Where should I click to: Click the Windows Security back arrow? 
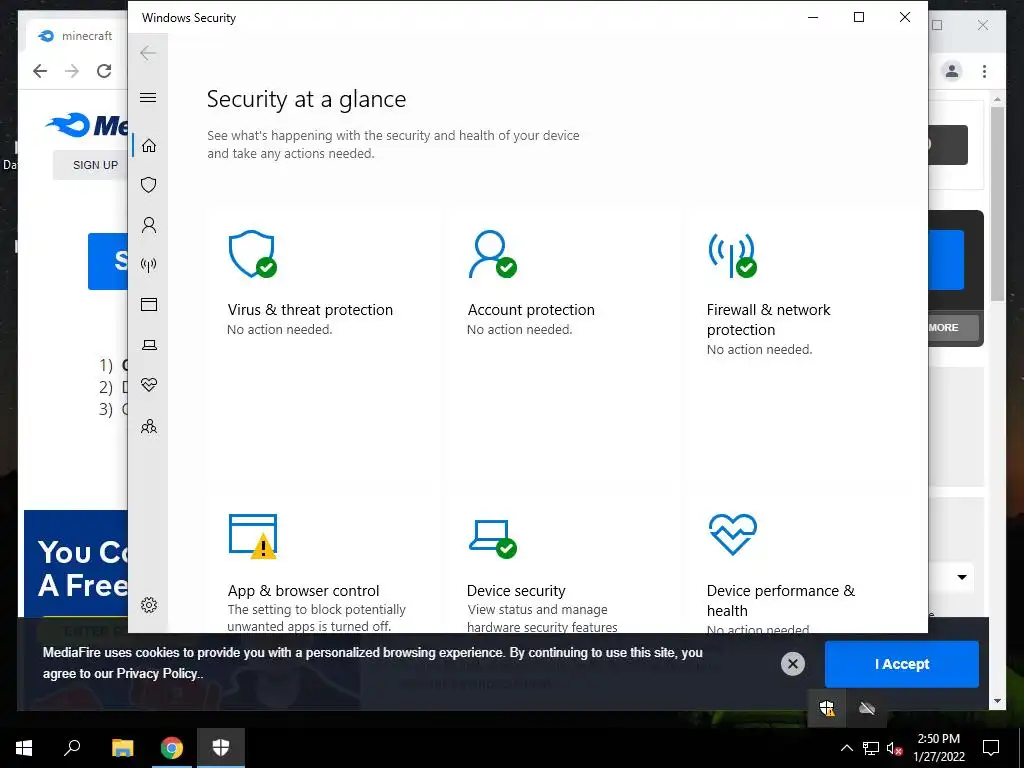[x=148, y=53]
